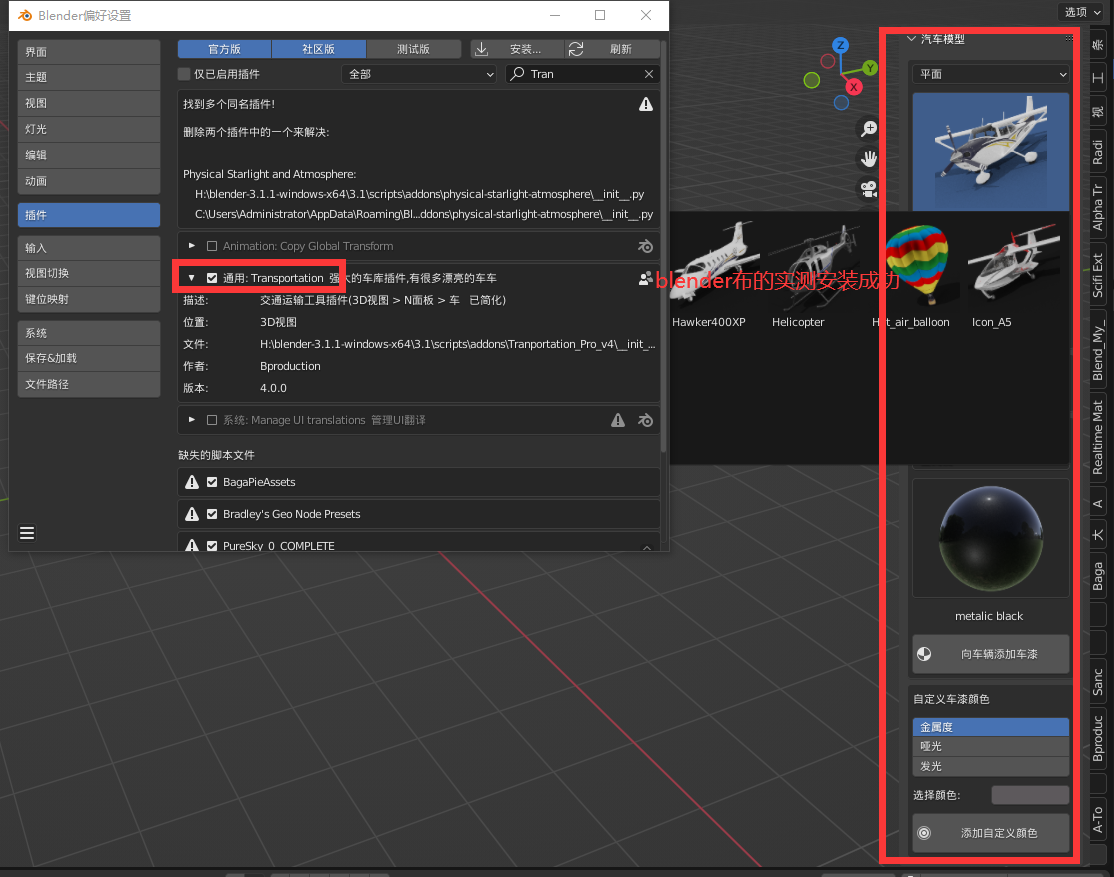Click the 添加自定义颜色 button
This screenshot has height=877, width=1114.
pos(991,833)
